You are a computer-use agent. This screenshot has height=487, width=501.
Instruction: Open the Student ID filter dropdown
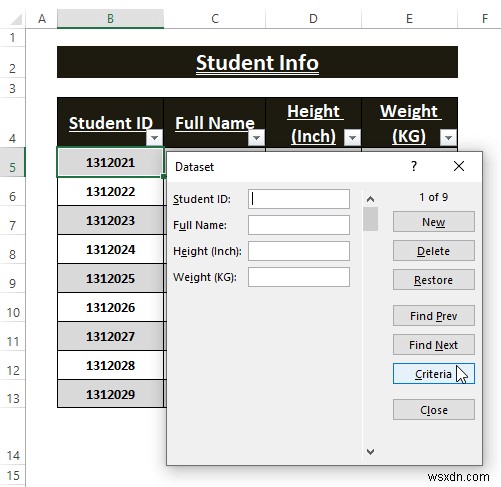click(154, 137)
